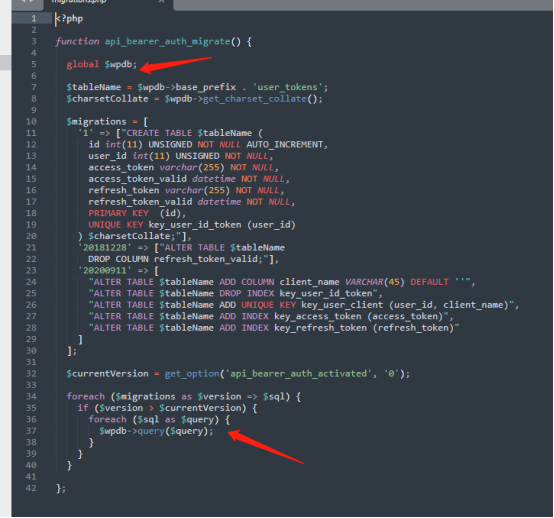Viewport: 554px width, 518px height.
Task: Click '$tableName' at start of line 7
Action: 94,87
